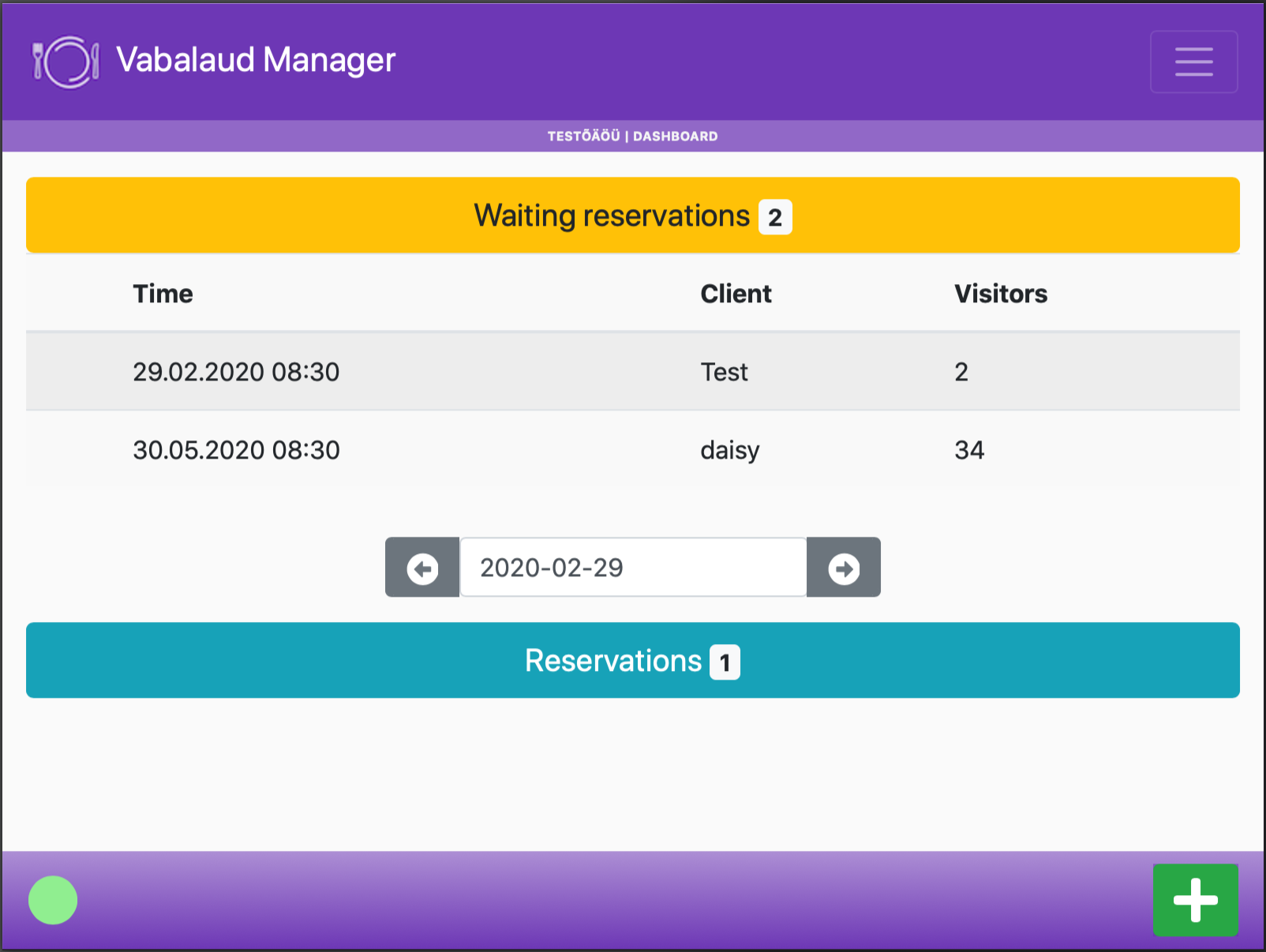The height and width of the screenshot is (952, 1266).
Task: Click the Time column header
Action: coord(163,294)
